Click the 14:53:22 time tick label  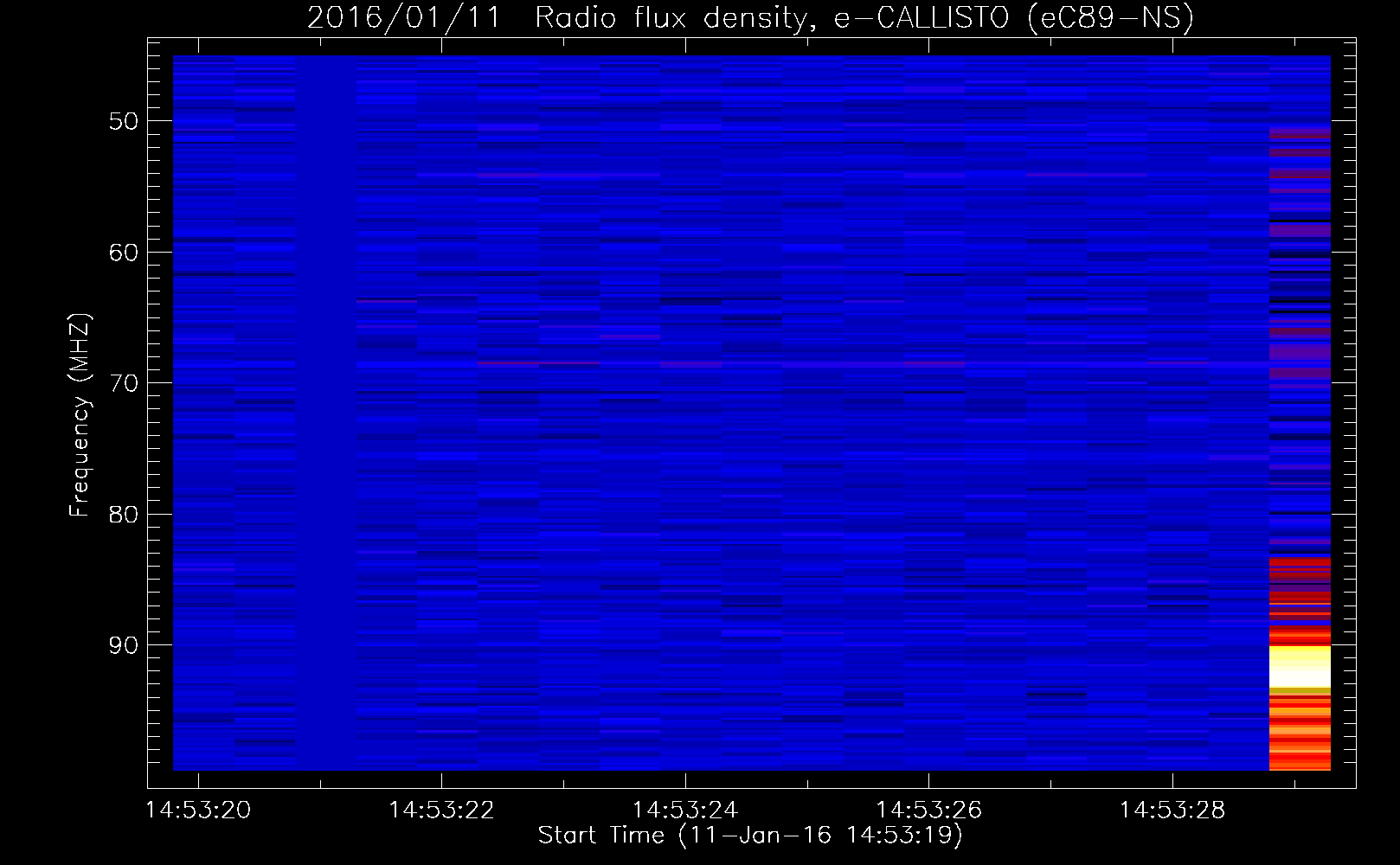tap(441, 810)
